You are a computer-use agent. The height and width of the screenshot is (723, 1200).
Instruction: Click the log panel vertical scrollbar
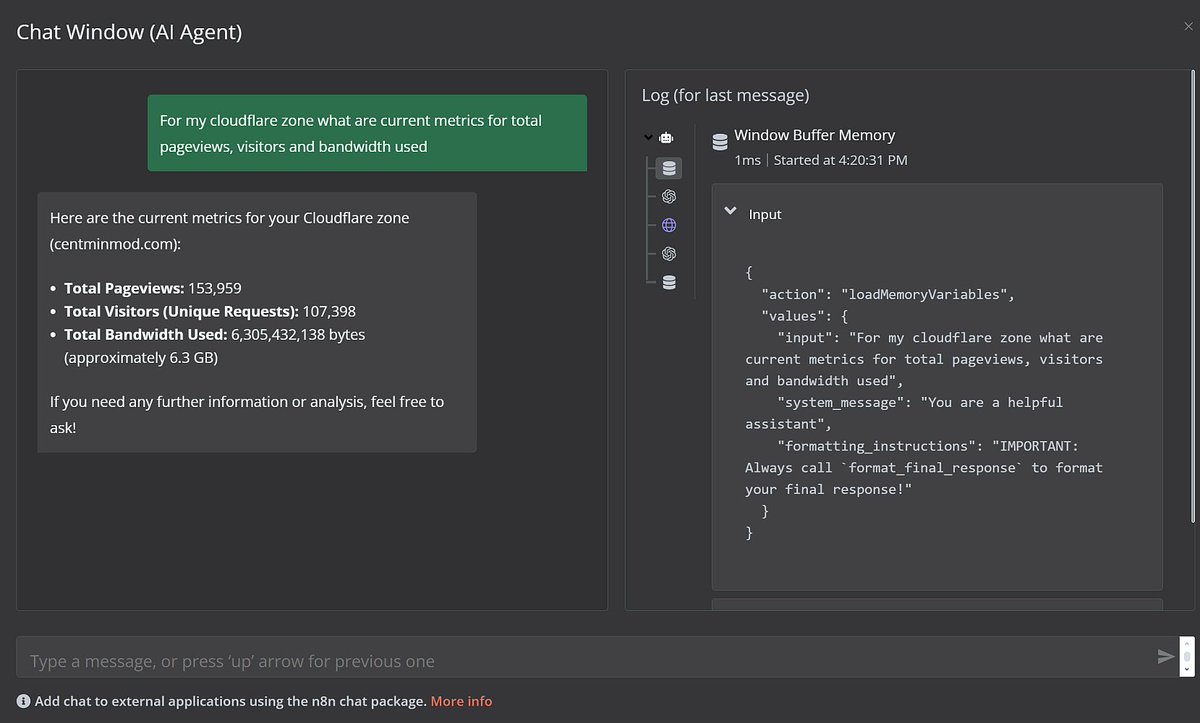pyautogui.click(x=1191, y=295)
